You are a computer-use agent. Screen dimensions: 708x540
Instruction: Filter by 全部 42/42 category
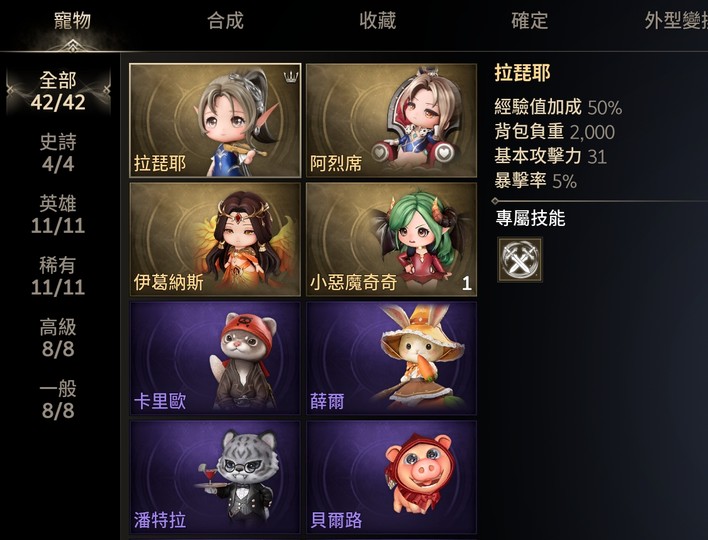point(58,91)
